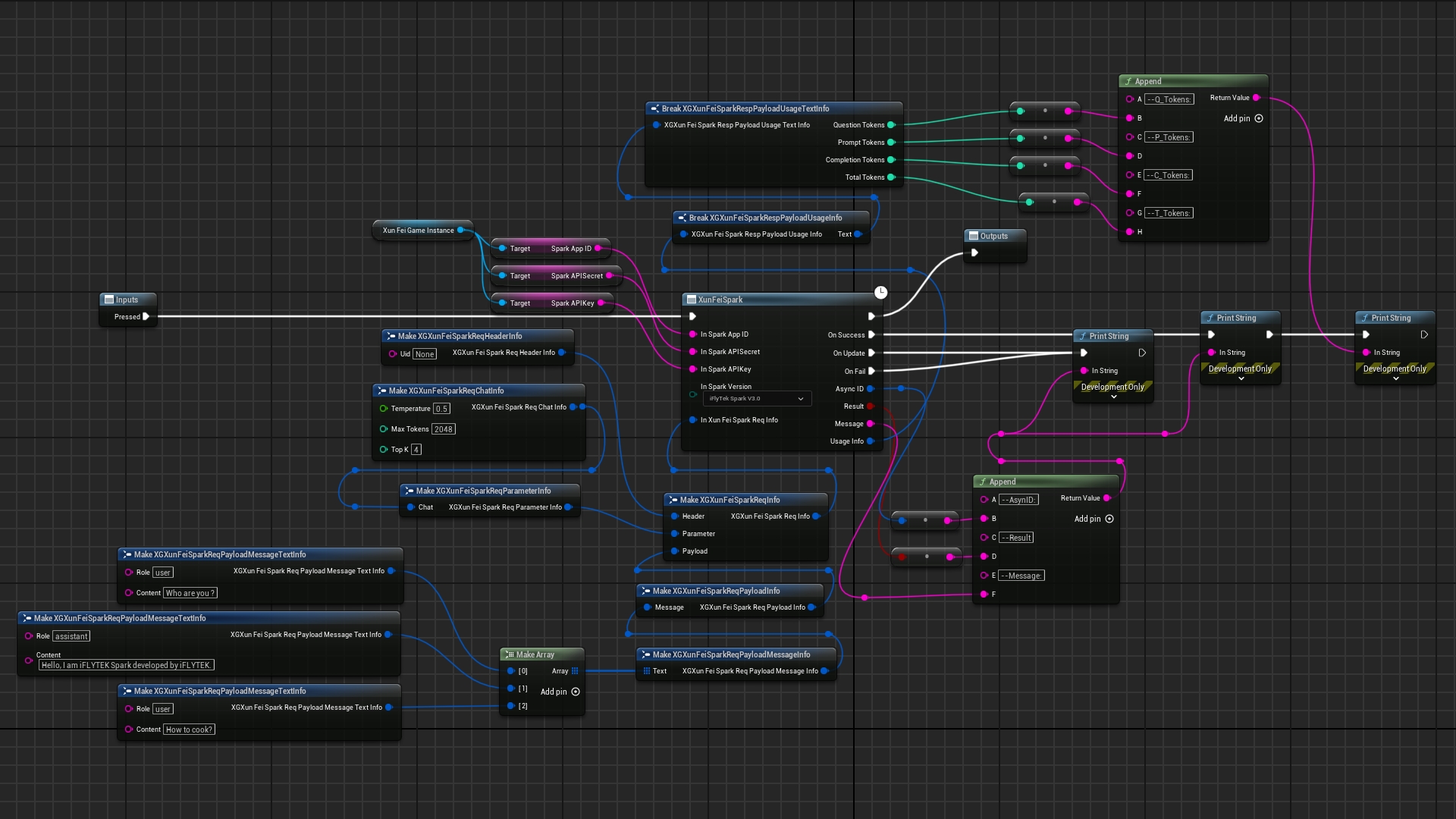
Task: Expand the middle Print String node chevron
Action: click(x=1241, y=378)
